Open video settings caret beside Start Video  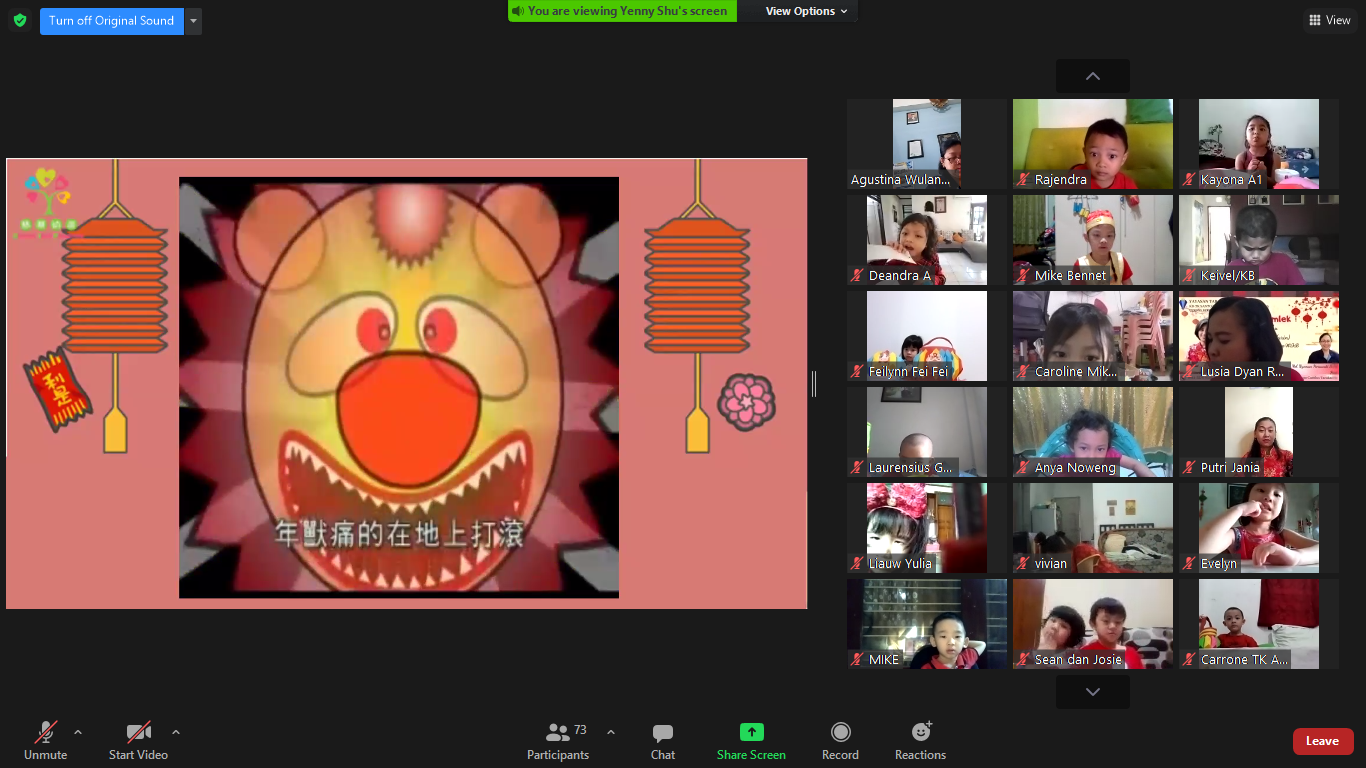coord(176,732)
